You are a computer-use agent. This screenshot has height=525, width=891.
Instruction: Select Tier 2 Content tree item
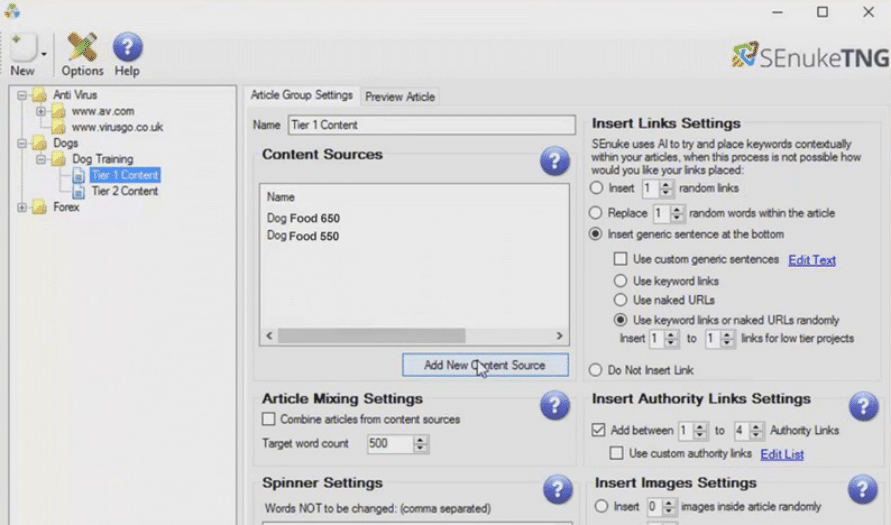[x=124, y=191]
